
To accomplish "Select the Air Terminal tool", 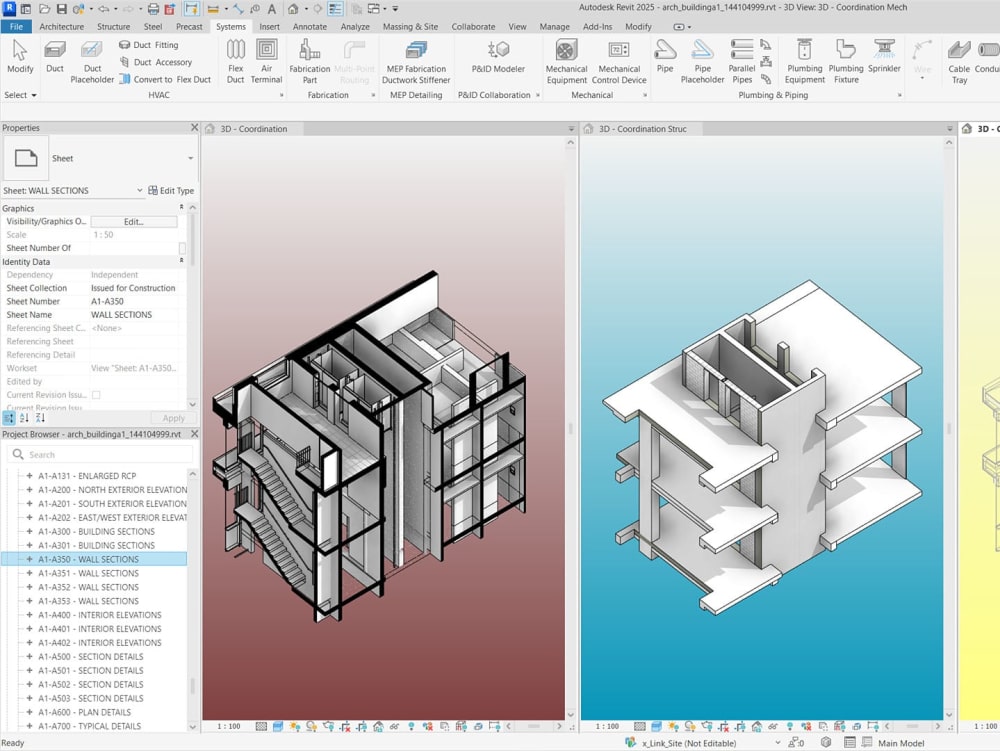I will tap(266, 62).
